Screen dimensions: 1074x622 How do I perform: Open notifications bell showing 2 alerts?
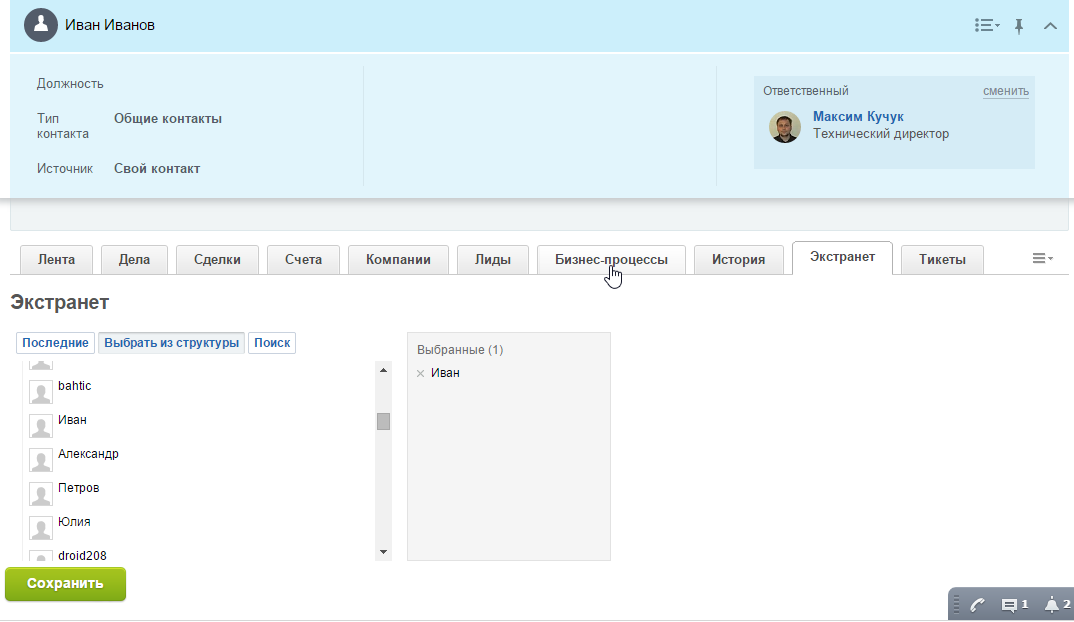point(1051,604)
